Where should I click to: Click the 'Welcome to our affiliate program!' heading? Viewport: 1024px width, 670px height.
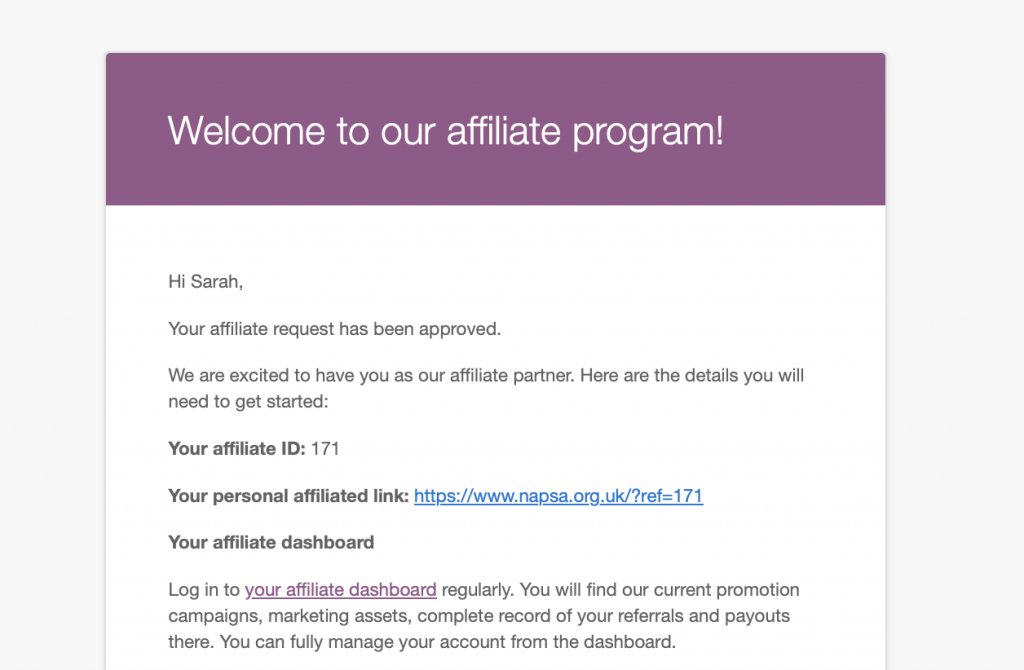click(x=445, y=131)
